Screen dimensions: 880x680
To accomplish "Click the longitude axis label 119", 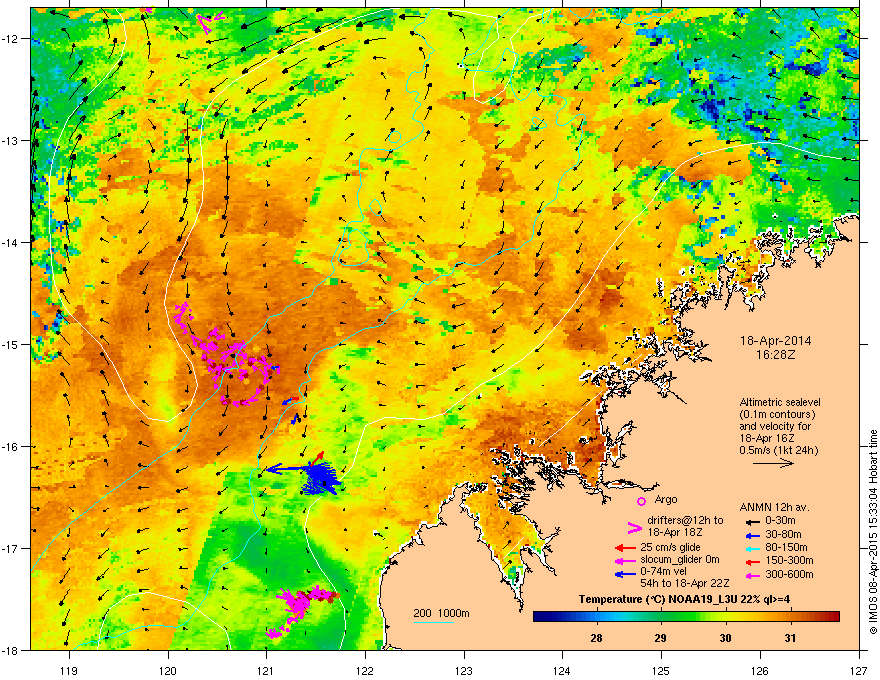I will pyautogui.click(x=69, y=670).
